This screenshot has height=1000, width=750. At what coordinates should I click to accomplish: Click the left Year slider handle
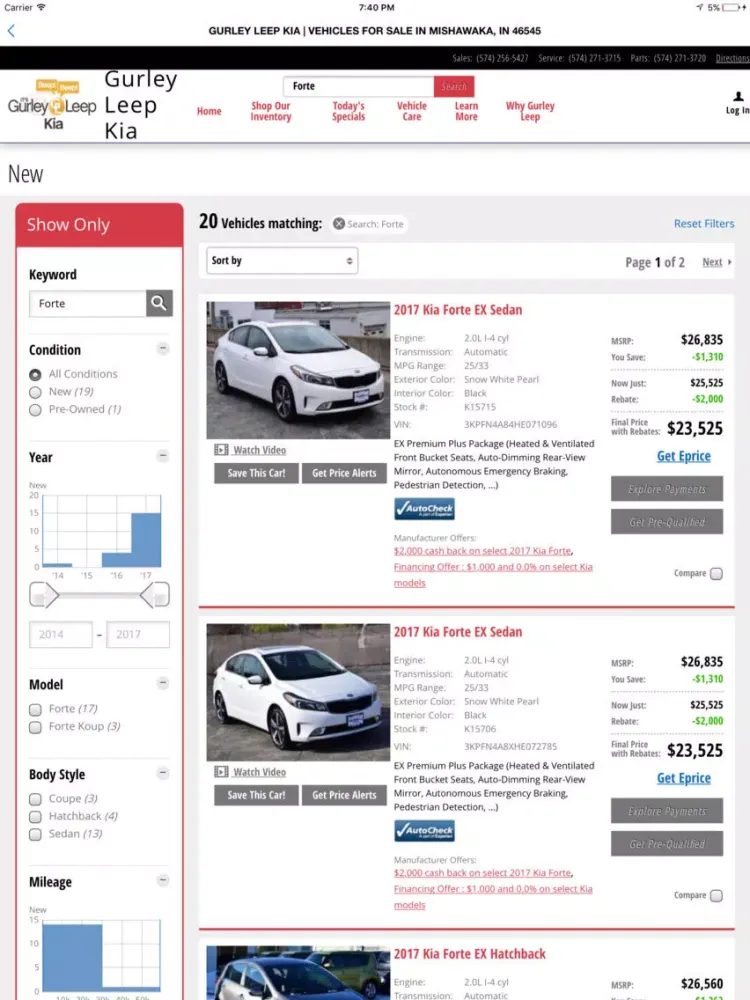[44, 595]
